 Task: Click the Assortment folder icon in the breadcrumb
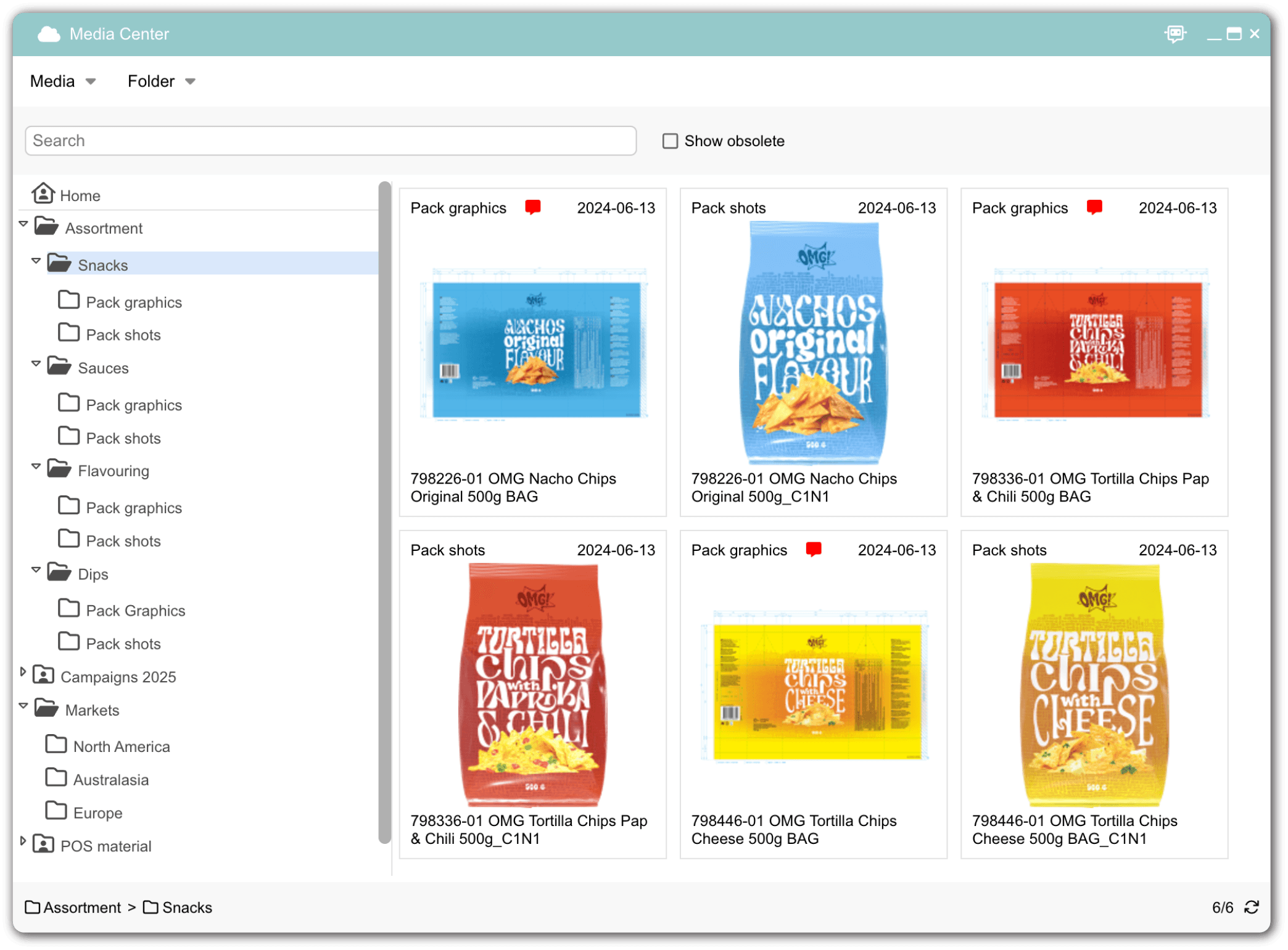[x=31, y=907]
